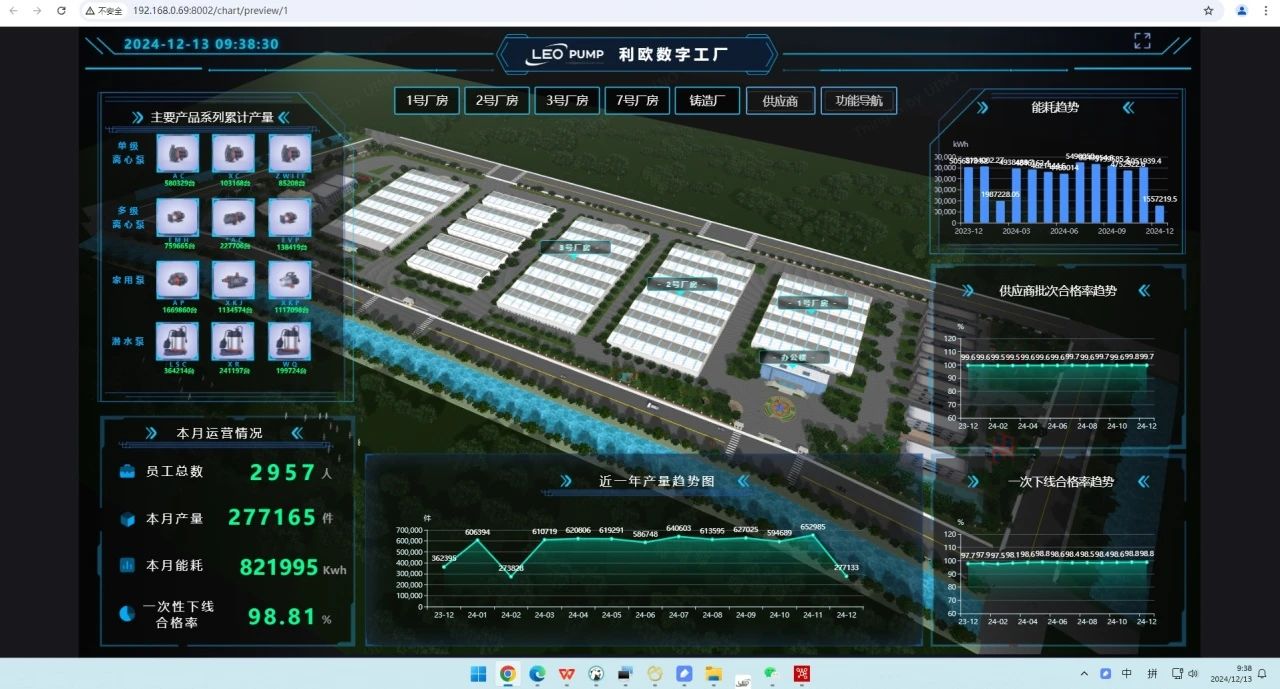Click the monthly output value 277165
This screenshot has height=689, width=1280.
(x=272, y=518)
